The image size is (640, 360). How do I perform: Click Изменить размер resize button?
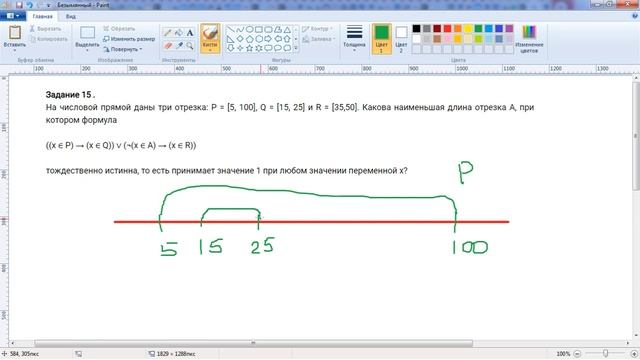point(129,39)
